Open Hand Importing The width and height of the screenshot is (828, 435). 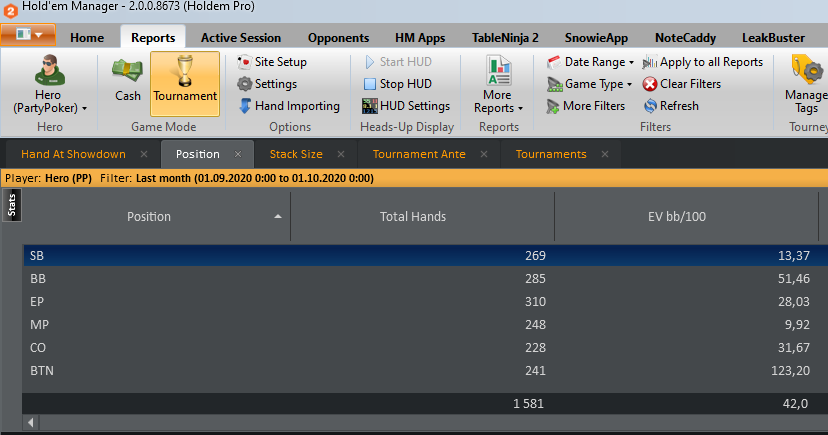pos(289,106)
